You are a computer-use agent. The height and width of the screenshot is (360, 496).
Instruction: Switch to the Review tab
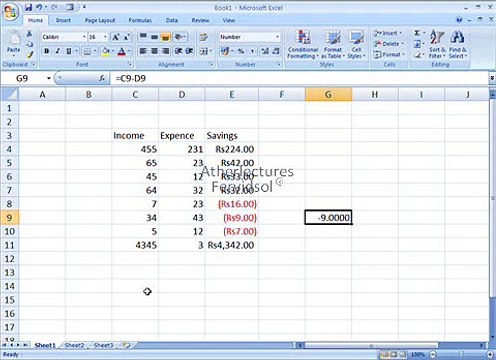200,20
